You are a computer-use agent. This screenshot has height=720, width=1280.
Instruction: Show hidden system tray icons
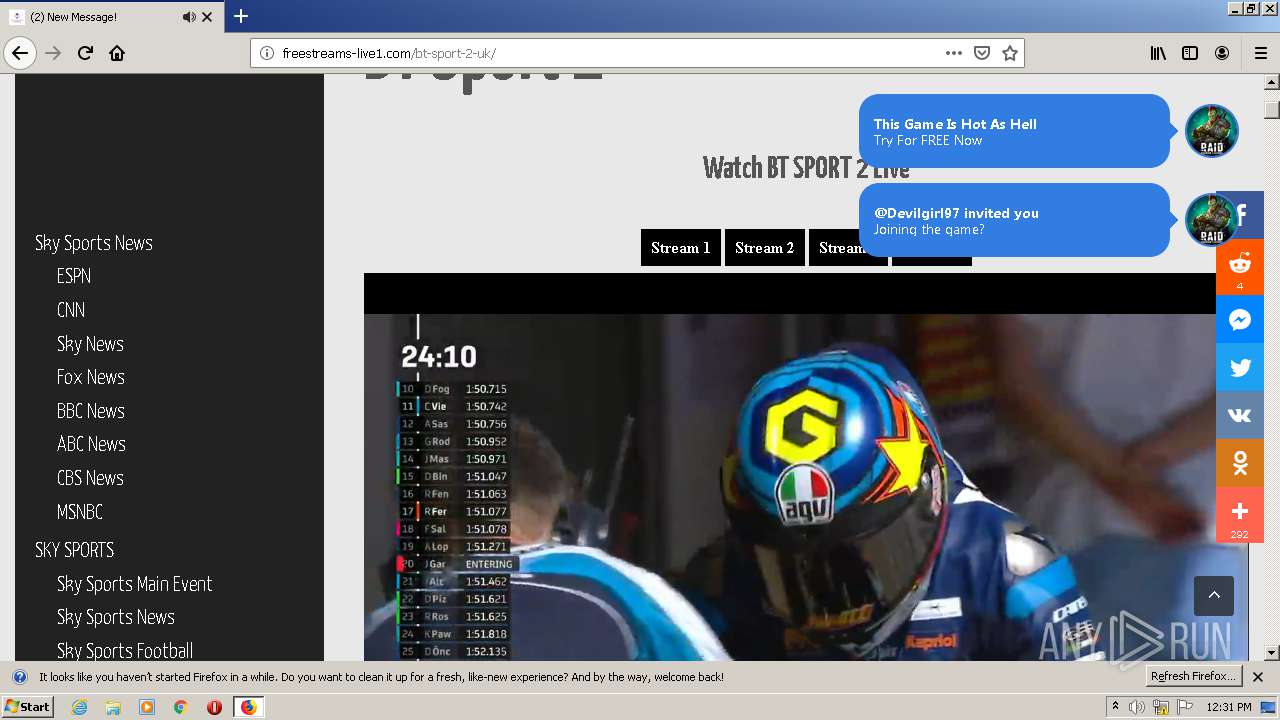[x=1115, y=707]
